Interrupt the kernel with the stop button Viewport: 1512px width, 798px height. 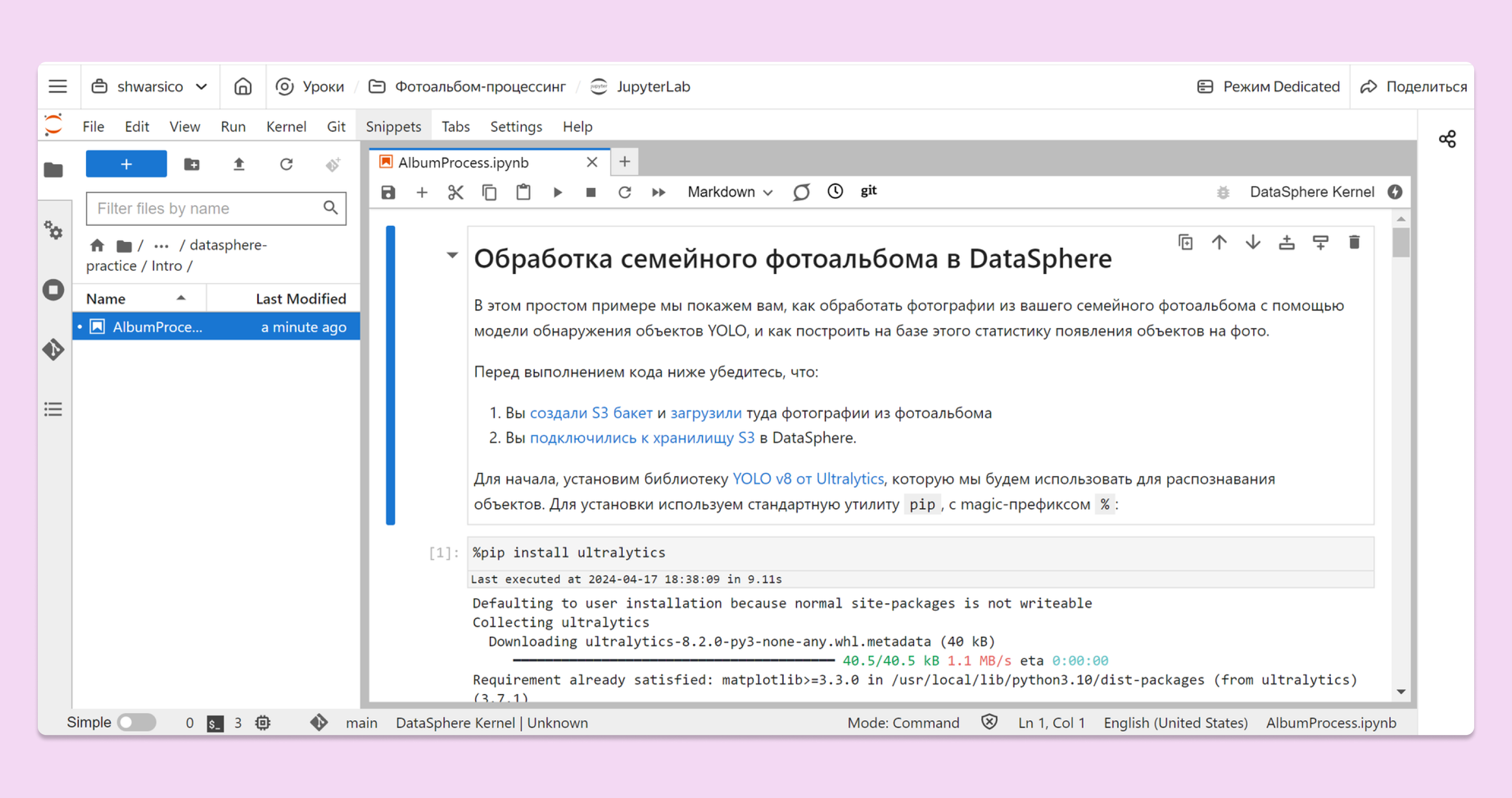pyautogui.click(x=591, y=193)
